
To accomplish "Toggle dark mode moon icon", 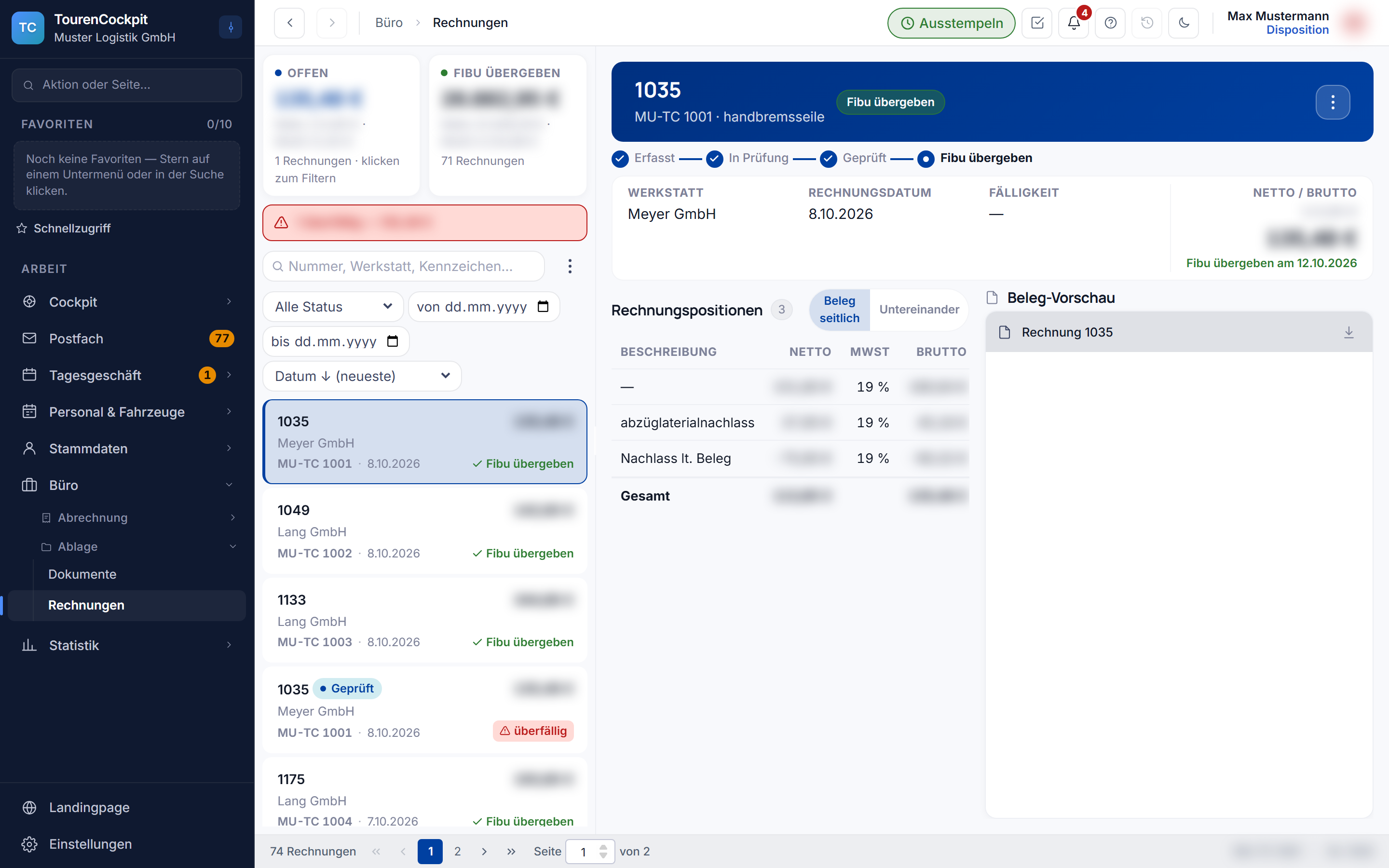I will pyautogui.click(x=1184, y=23).
